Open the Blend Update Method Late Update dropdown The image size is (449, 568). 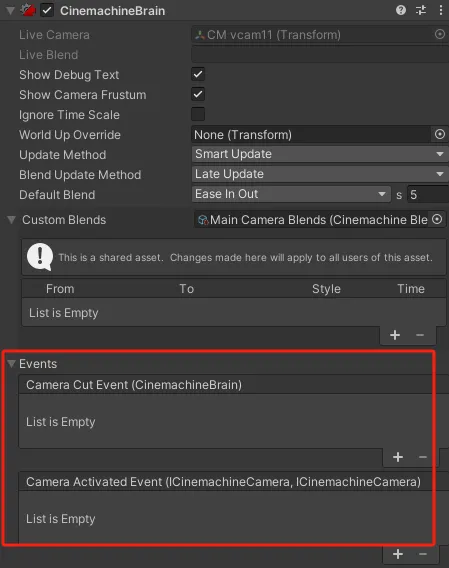coord(320,174)
